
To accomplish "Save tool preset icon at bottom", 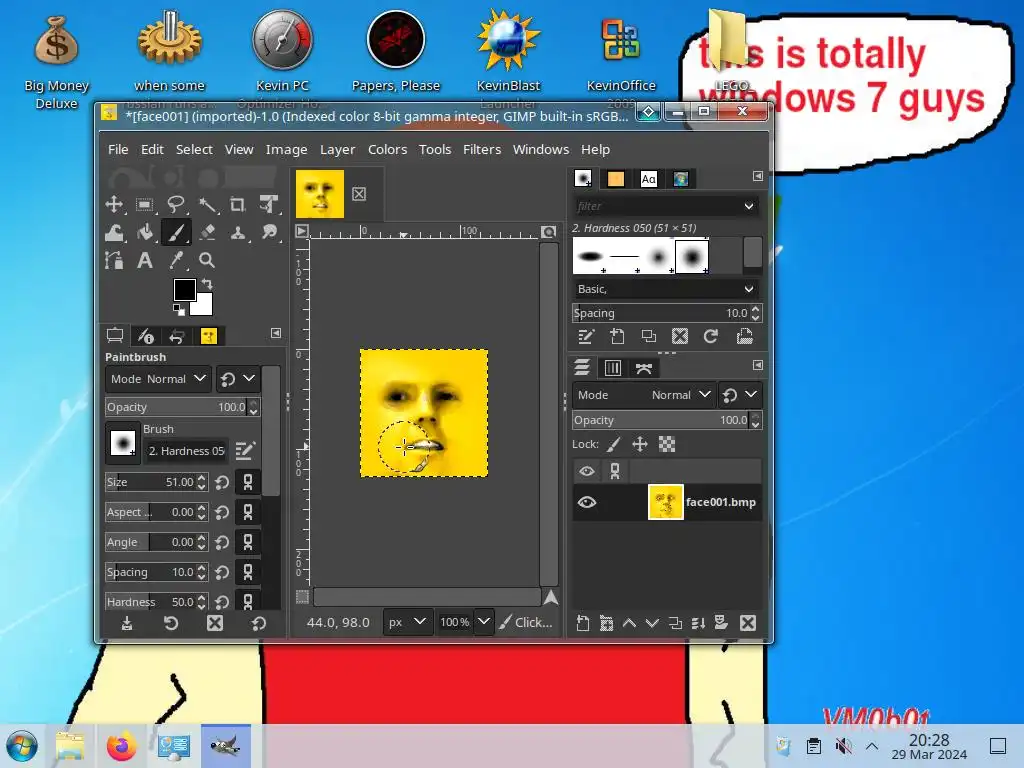I will (127, 624).
